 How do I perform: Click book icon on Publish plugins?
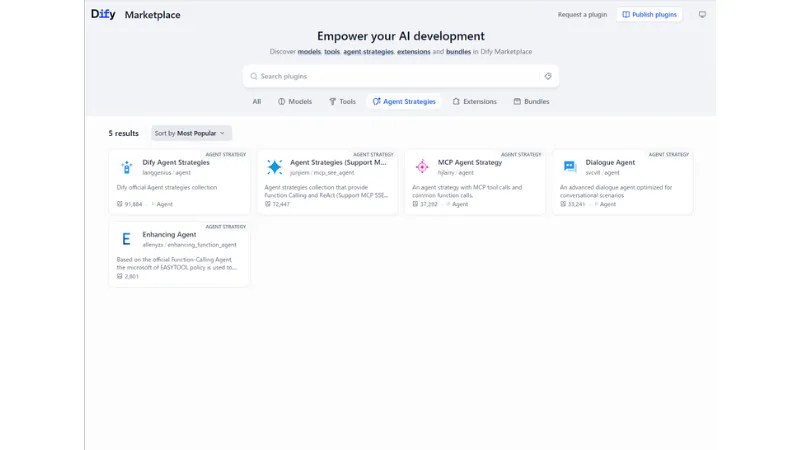tap(626, 15)
